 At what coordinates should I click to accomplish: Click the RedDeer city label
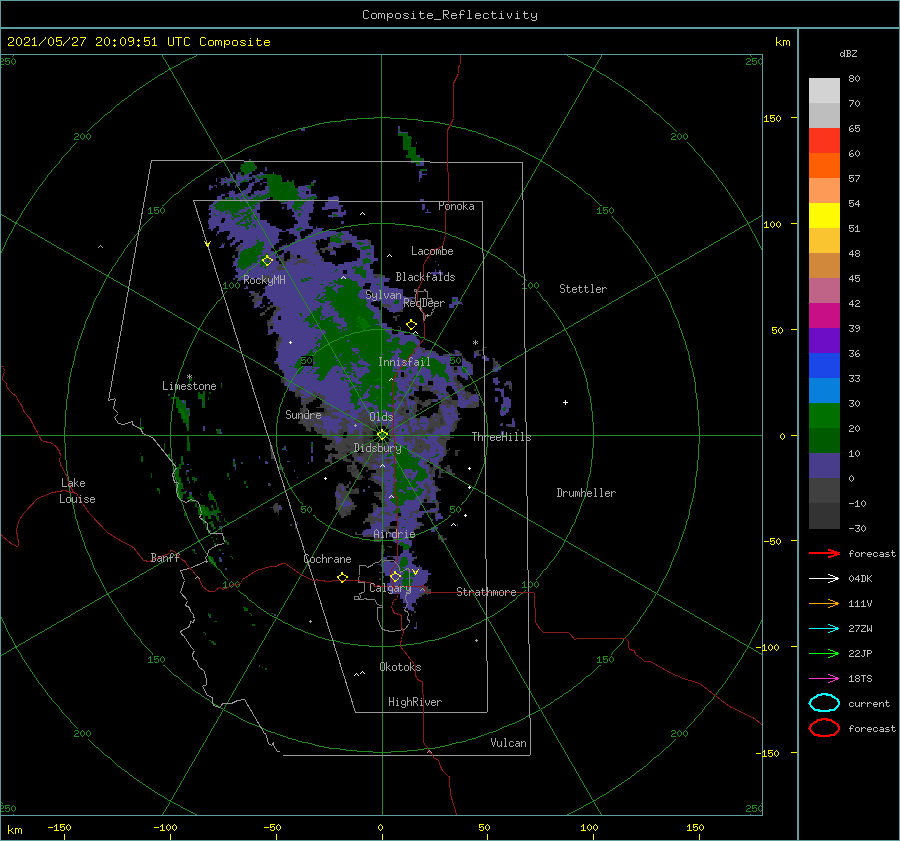point(424,303)
